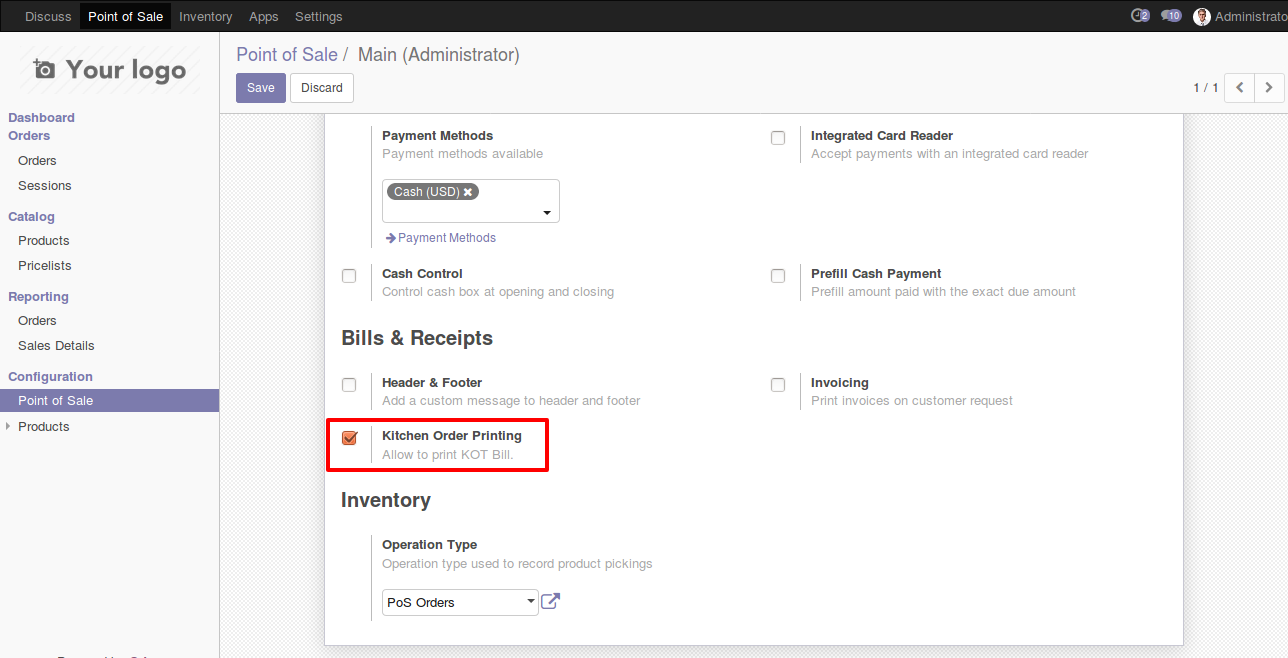The height and width of the screenshot is (658, 1288).
Task: Click the next record arrow
Action: coord(1269,88)
